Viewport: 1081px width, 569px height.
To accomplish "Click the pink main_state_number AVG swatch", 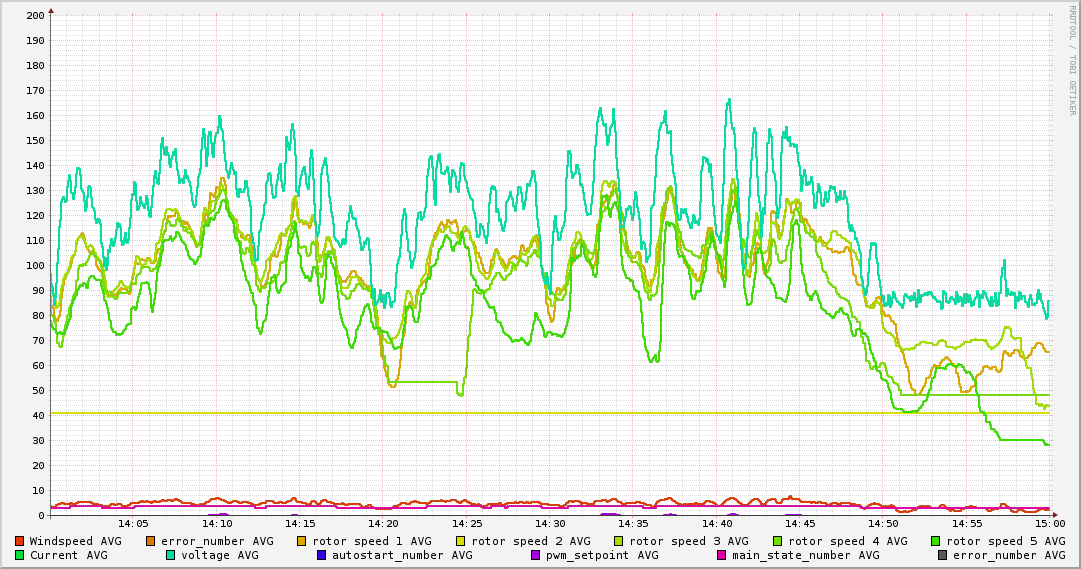I will (x=721, y=555).
